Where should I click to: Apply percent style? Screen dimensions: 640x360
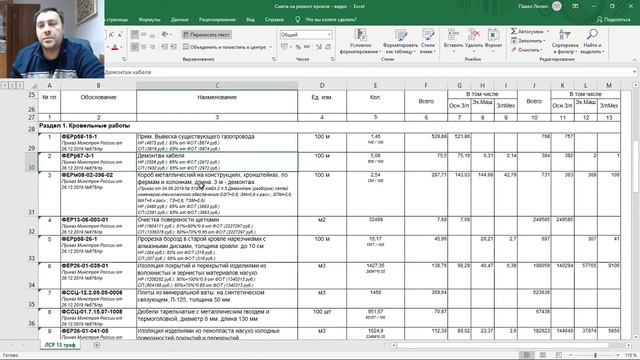click(x=298, y=47)
